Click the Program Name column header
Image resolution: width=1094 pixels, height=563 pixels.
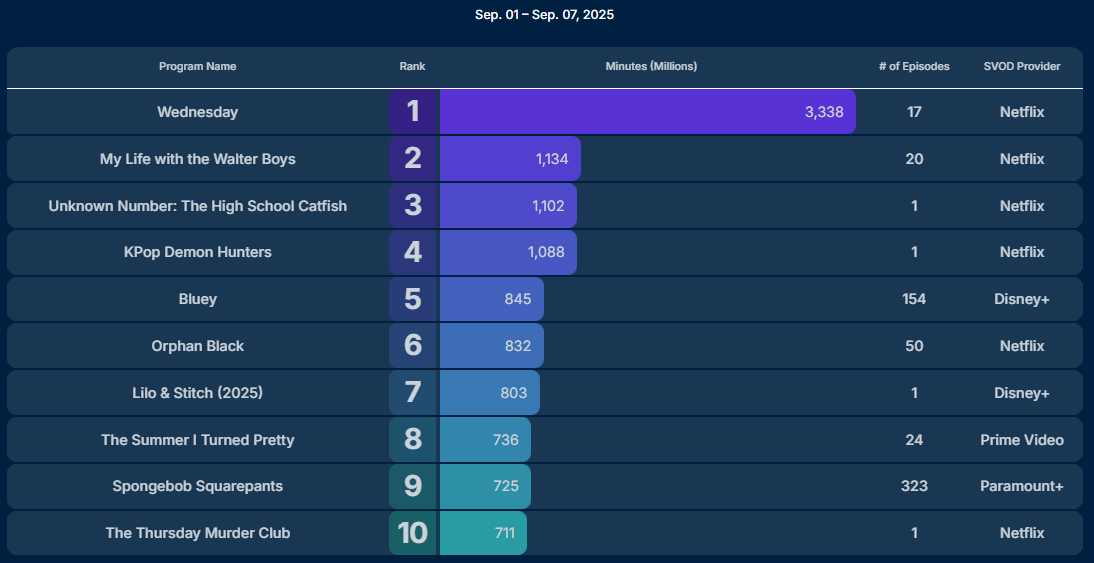click(x=198, y=67)
